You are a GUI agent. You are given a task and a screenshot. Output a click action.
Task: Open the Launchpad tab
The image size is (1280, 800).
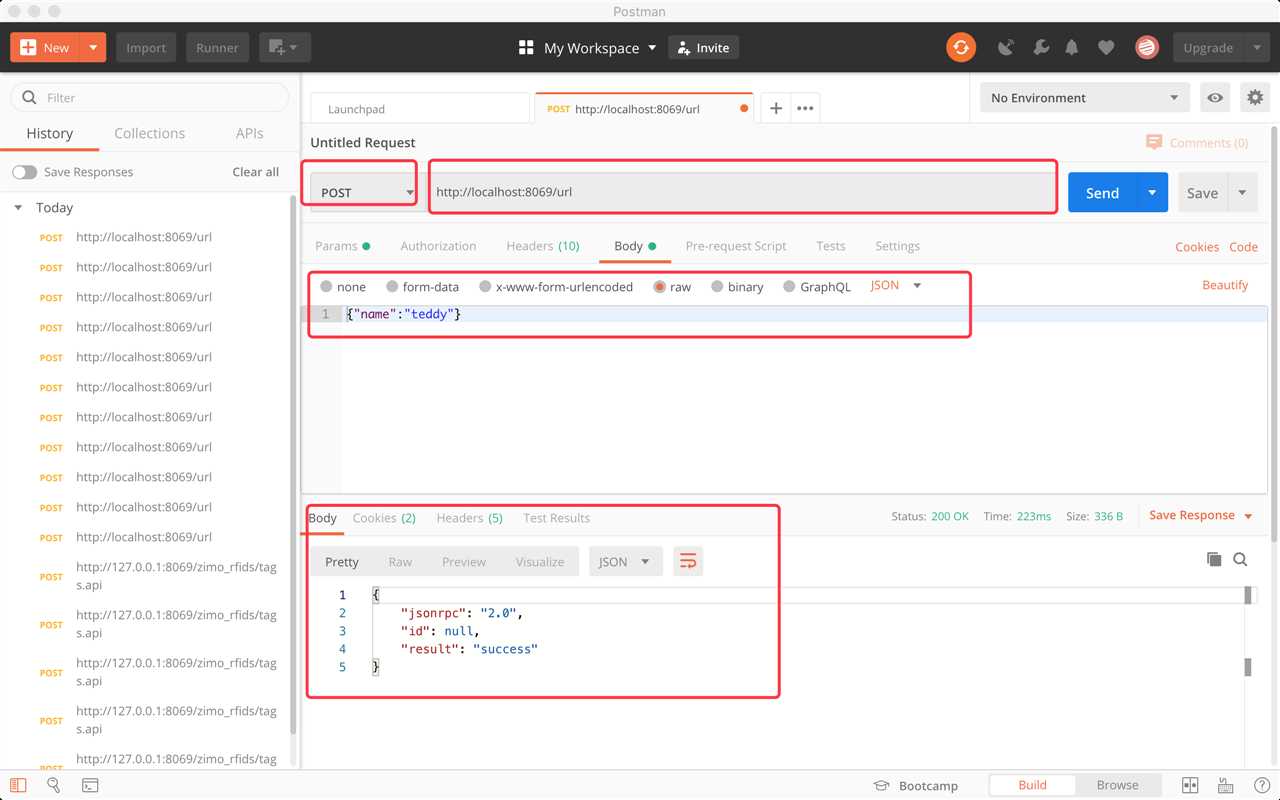[x=420, y=109]
